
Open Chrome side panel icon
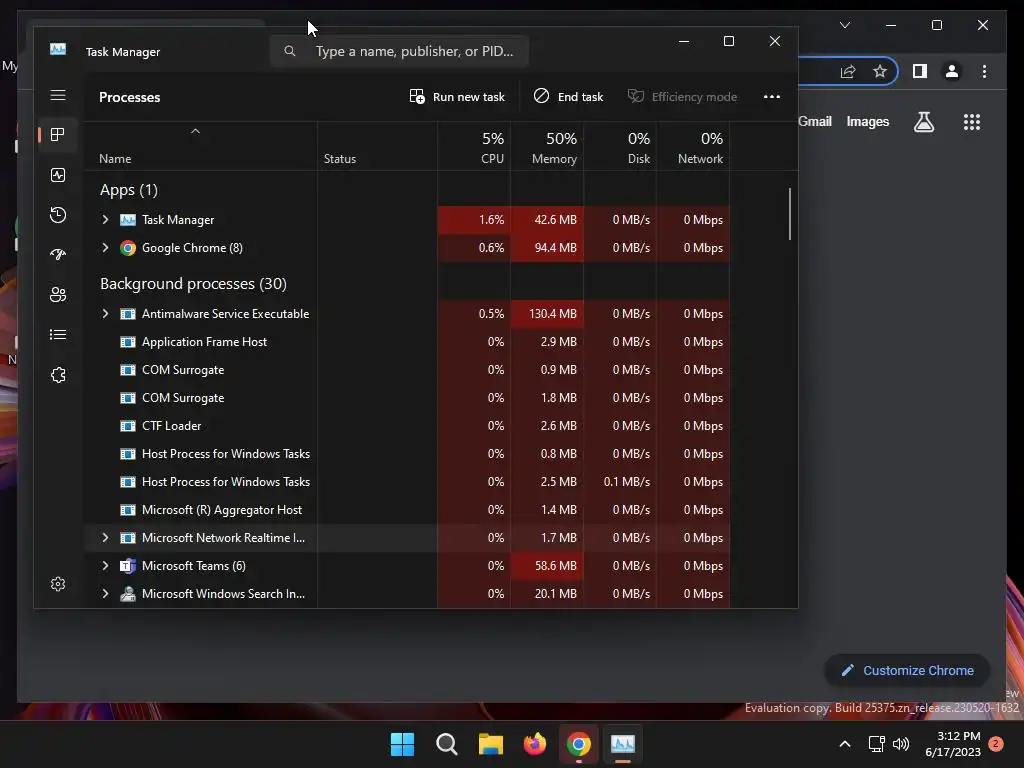tap(920, 71)
